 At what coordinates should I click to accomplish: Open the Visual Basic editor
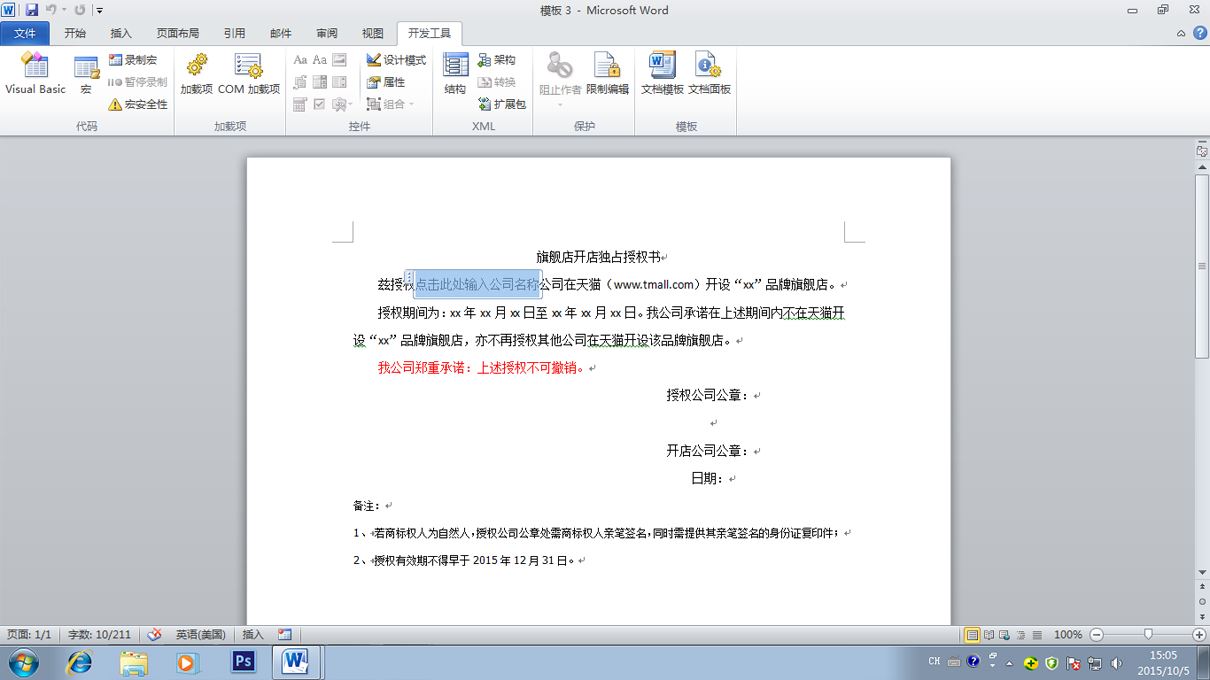point(35,75)
